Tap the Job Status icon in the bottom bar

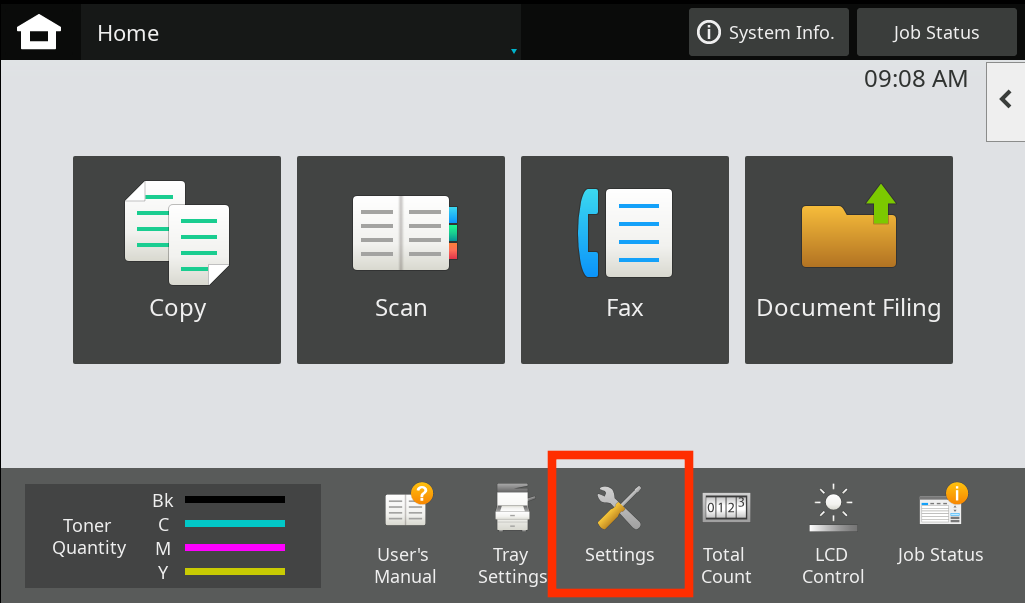point(940,525)
